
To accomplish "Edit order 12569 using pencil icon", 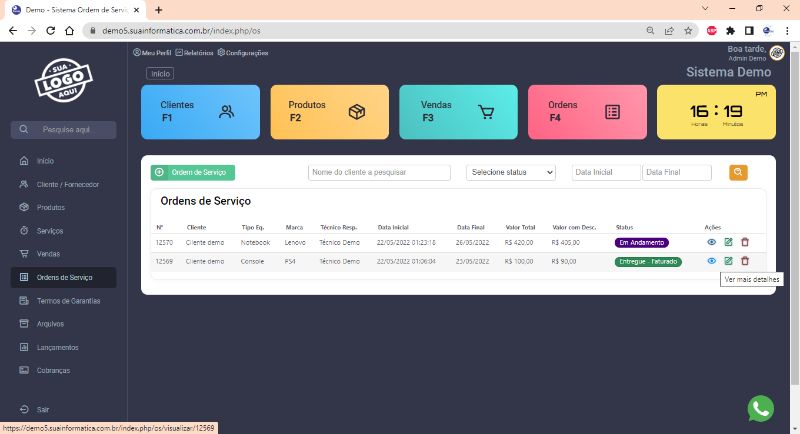I will 728,261.
